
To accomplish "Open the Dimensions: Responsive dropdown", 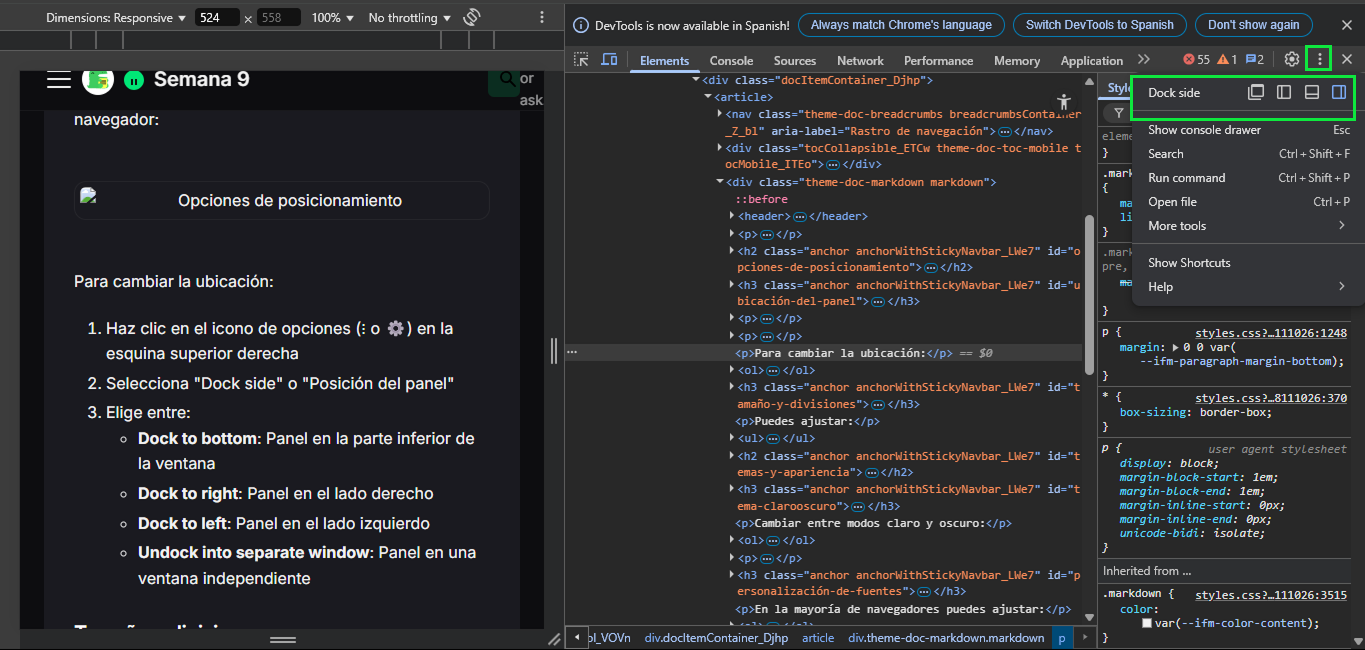I will pyautogui.click(x=116, y=18).
